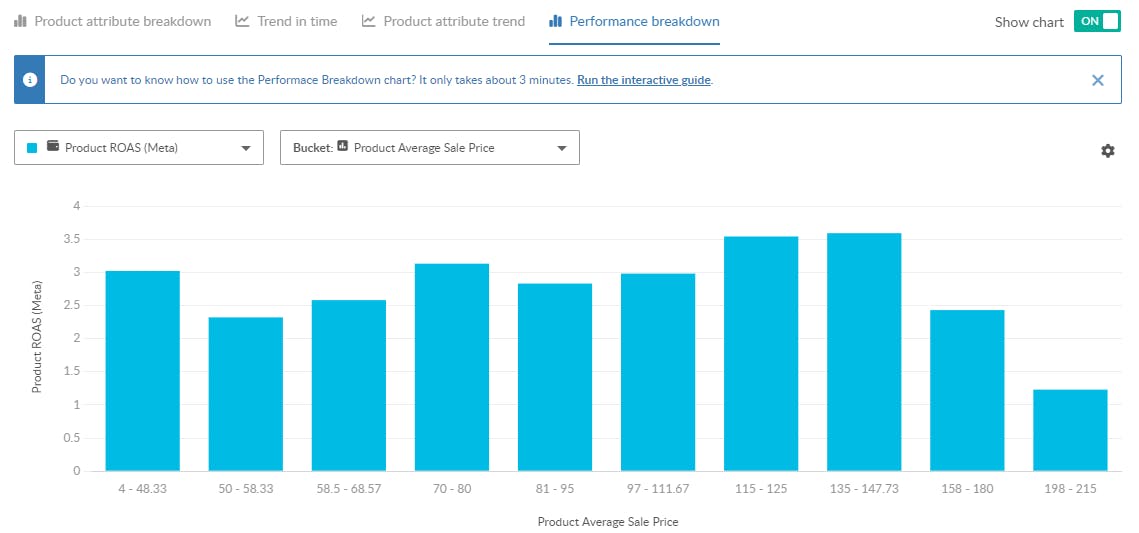Click the wallet icon in the metric selector
This screenshot has height=533, width=1139.
53,147
